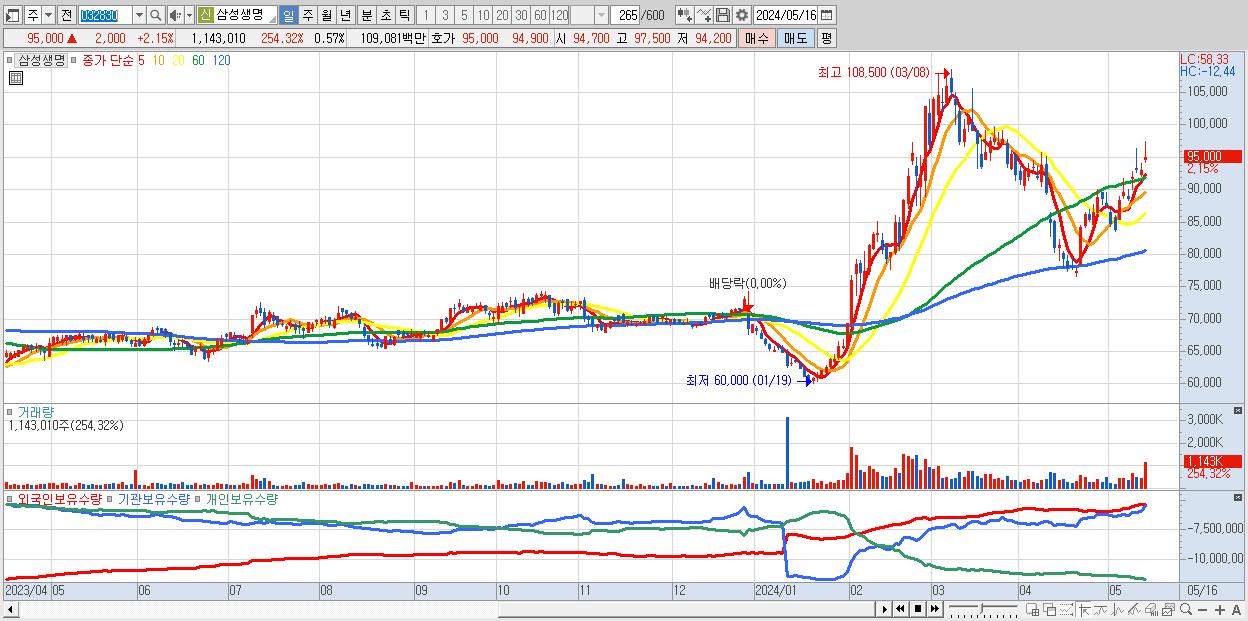
Task: Close the holdings panel via X button
Action: pyautogui.click(x=1240, y=498)
